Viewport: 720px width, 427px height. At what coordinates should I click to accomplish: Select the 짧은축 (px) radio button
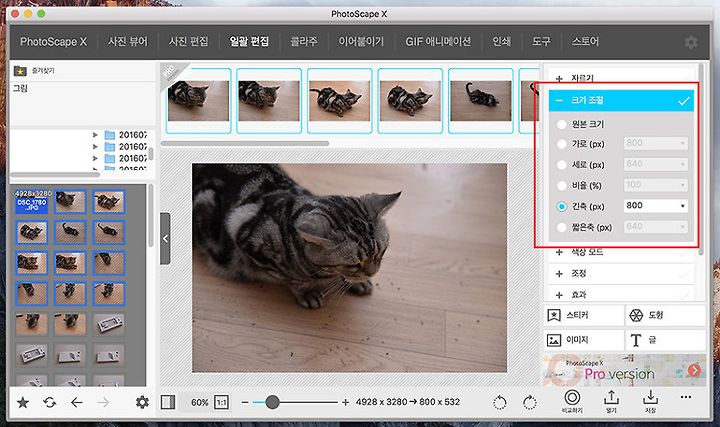(x=562, y=227)
